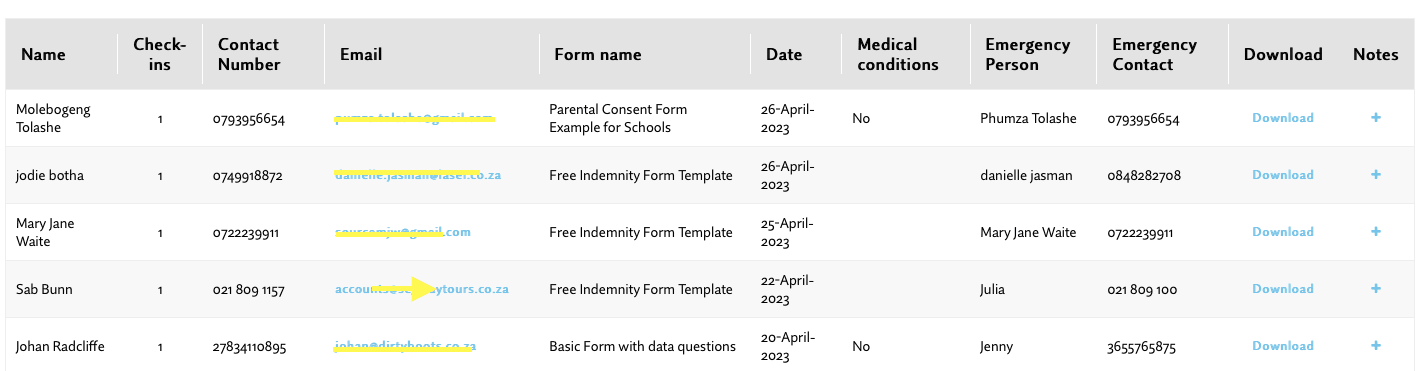The height and width of the screenshot is (371, 1418).
Task: Add a note for Molebogeng Tolashe
Action: tap(1376, 118)
